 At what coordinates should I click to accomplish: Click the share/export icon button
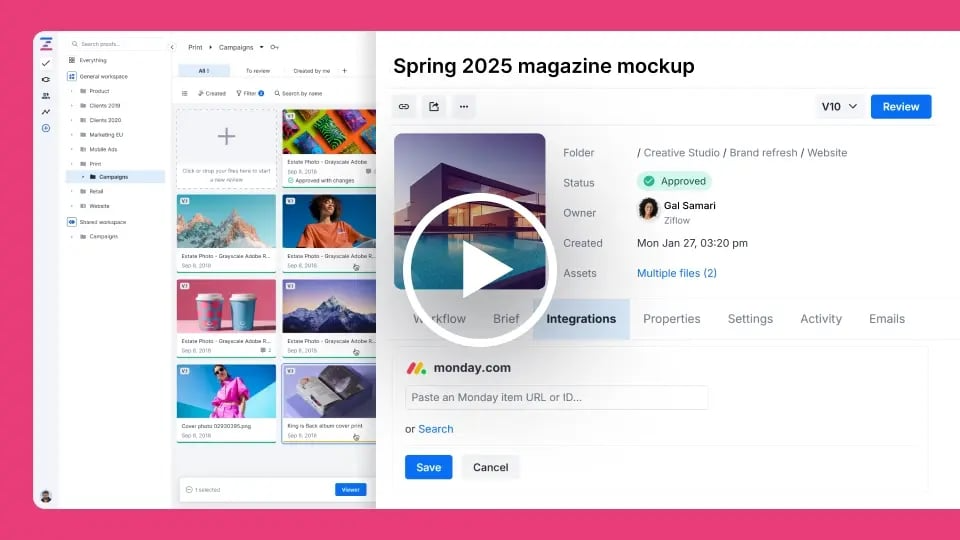(x=433, y=106)
